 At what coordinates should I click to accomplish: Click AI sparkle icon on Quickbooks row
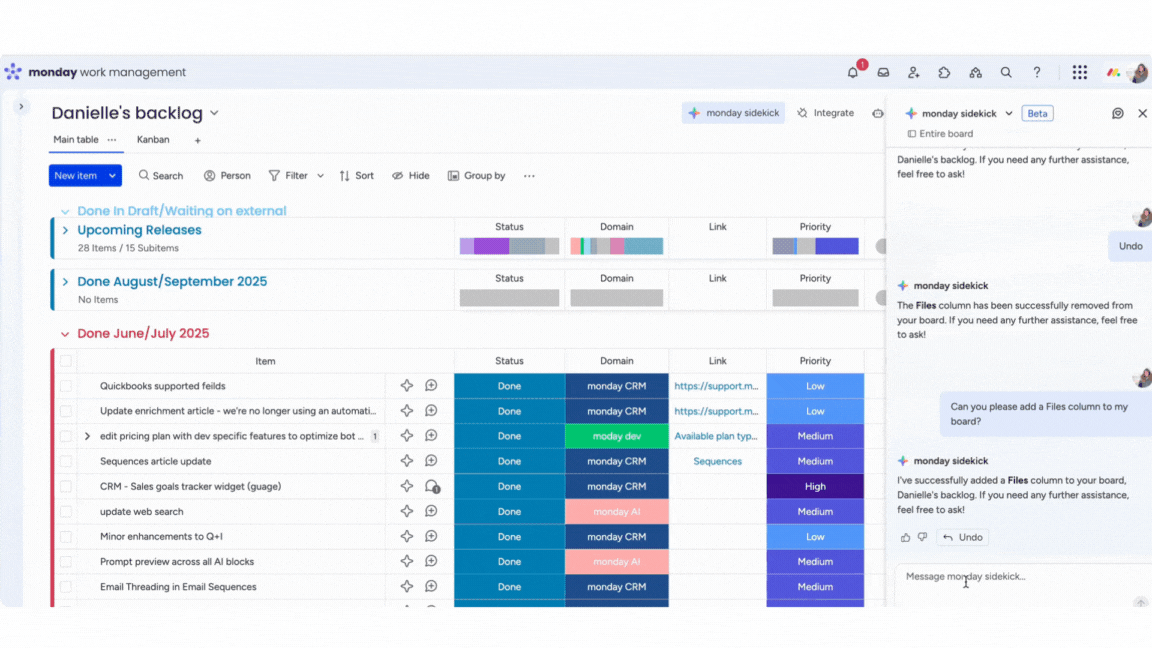(x=406, y=386)
